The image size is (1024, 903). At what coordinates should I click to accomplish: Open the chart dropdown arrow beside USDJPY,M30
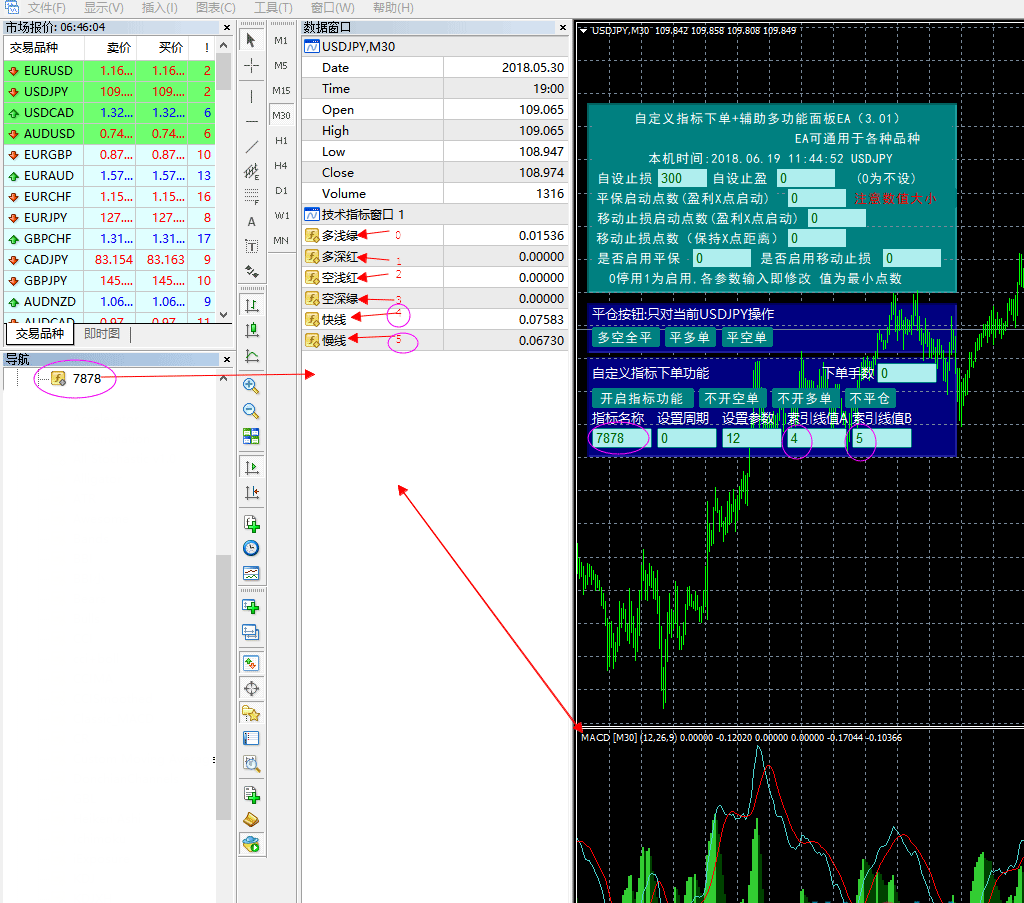pyautogui.click(x=583, y=30)
